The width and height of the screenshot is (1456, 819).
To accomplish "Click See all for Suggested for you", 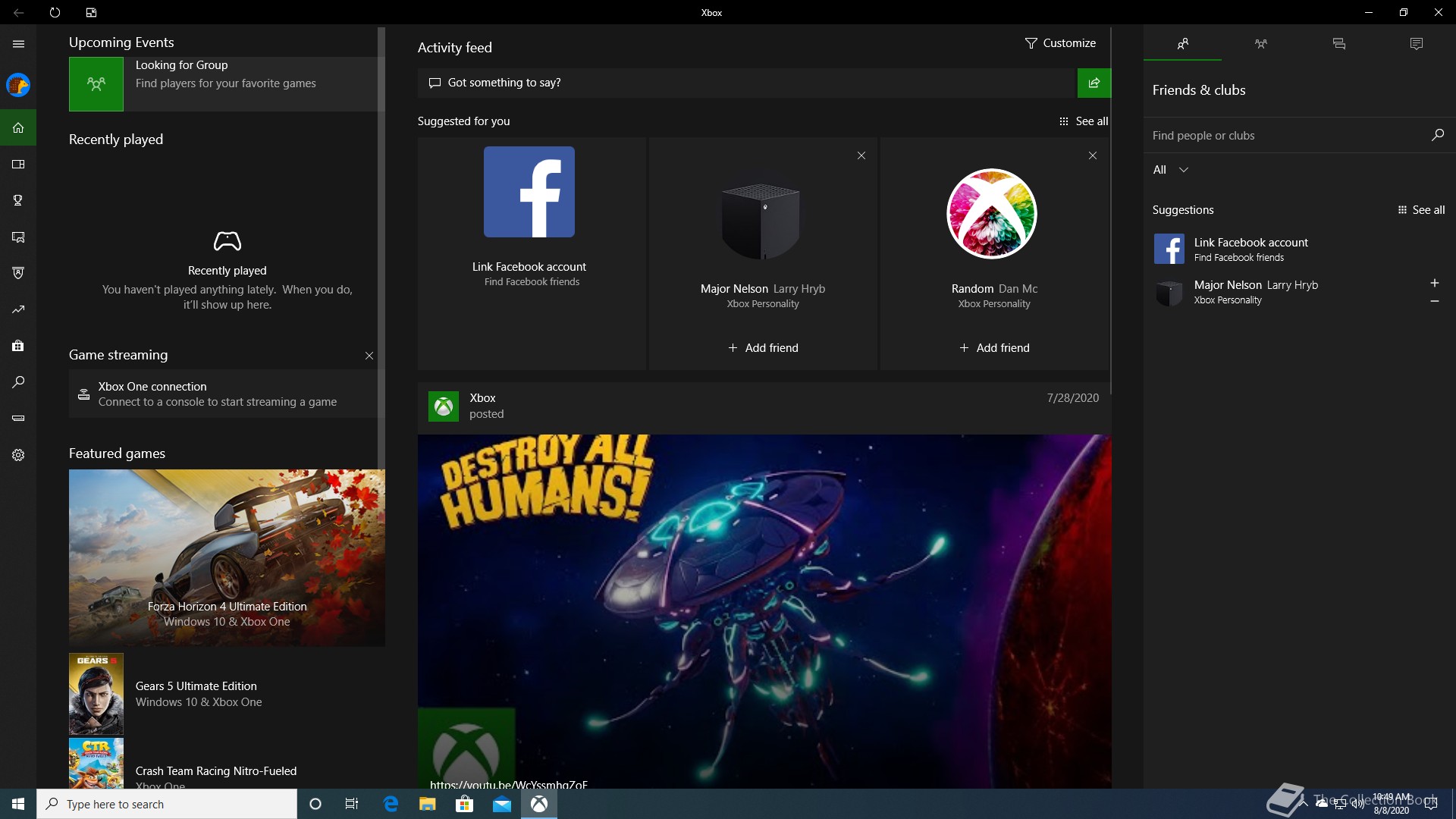I will tap(1084, 121).
